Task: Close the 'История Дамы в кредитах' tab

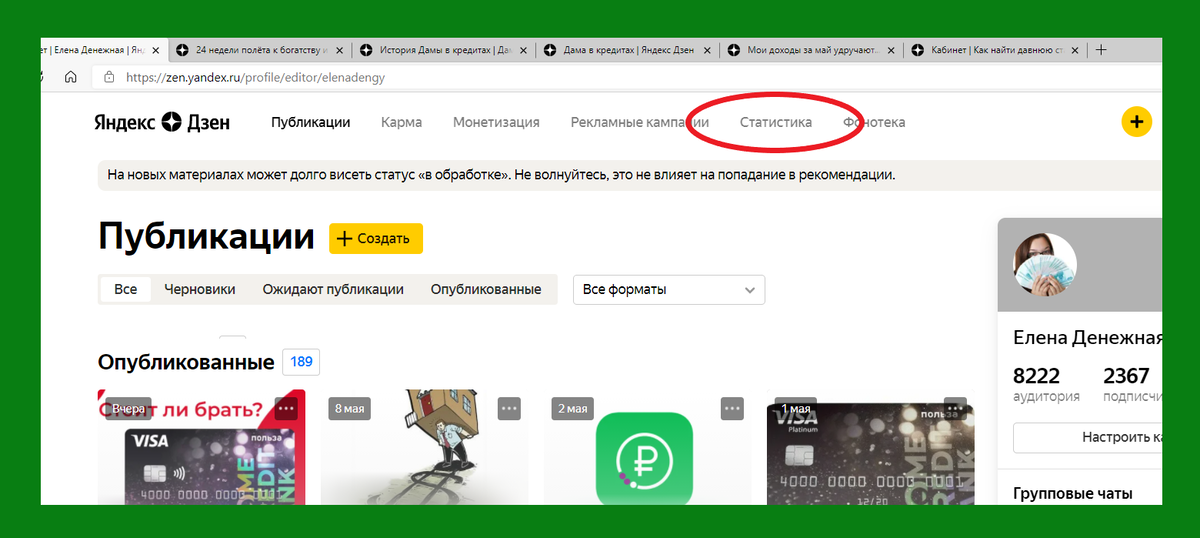Action: coord(524,49)
